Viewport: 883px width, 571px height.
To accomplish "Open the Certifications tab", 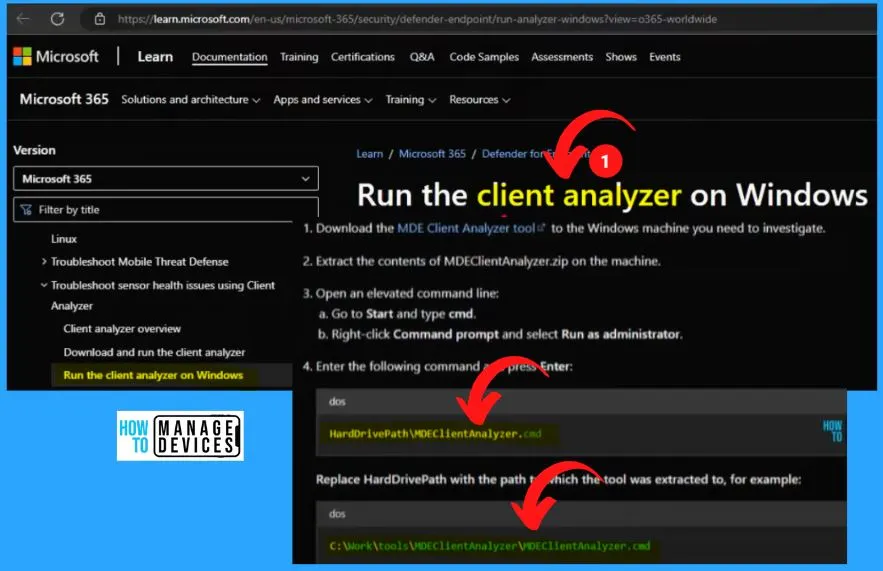I will click(x=363, y=57).
